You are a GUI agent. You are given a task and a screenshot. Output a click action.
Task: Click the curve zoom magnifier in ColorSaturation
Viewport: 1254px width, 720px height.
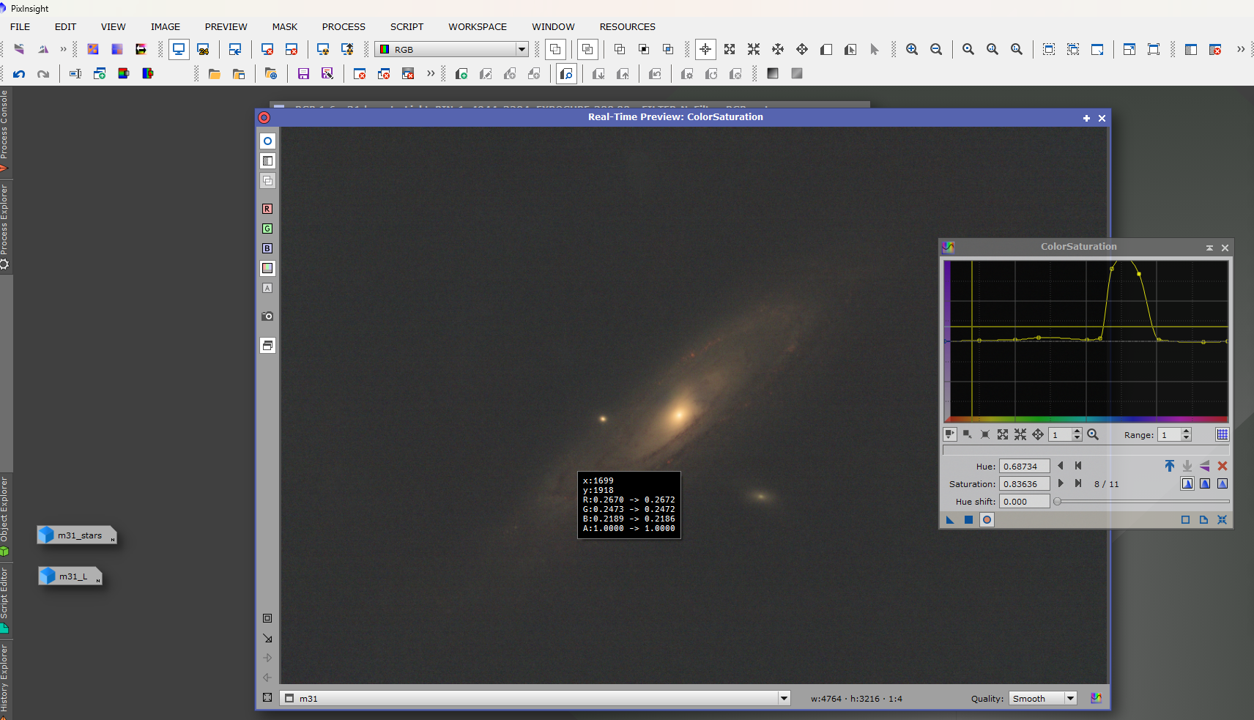(1093, 435)
